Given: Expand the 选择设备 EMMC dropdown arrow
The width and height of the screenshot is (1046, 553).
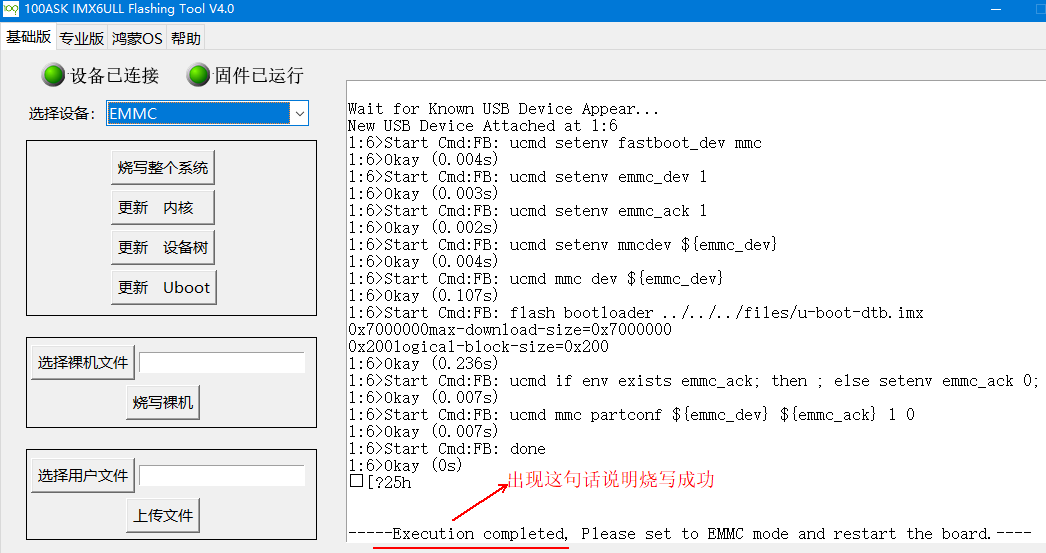Looking at the screenshot, I should (x=300, y=113).
